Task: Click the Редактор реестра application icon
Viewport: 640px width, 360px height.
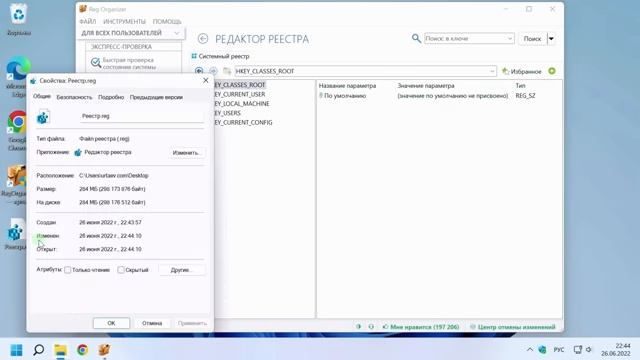Action: pyautogui.click(x=78, y=152)
